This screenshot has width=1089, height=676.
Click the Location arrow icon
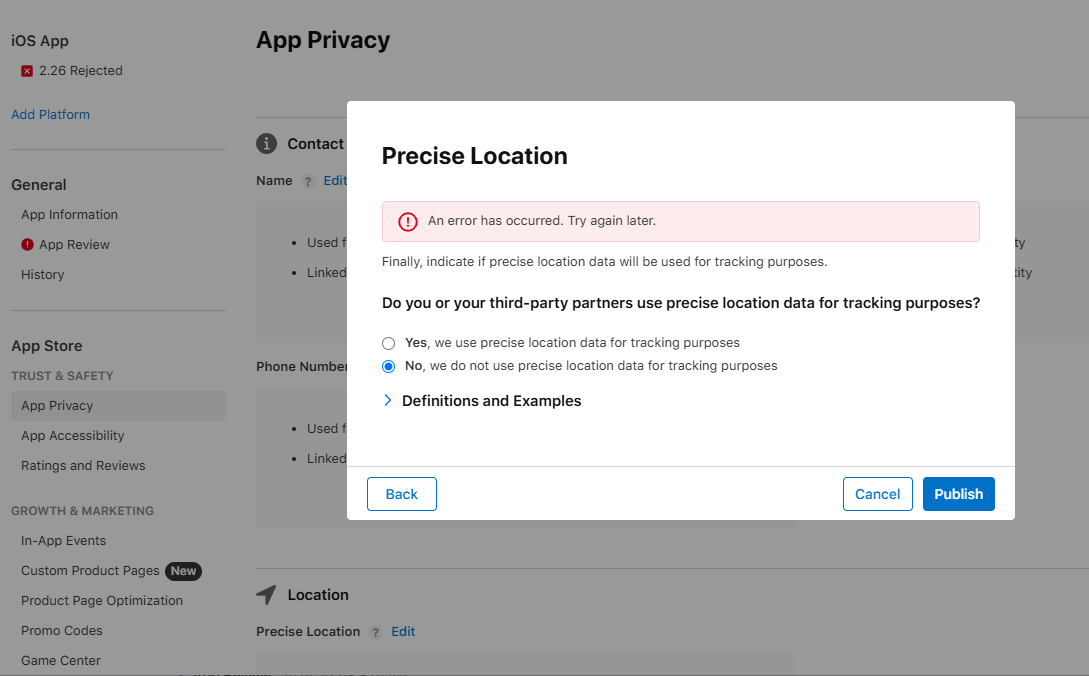[x=266, y=595]
